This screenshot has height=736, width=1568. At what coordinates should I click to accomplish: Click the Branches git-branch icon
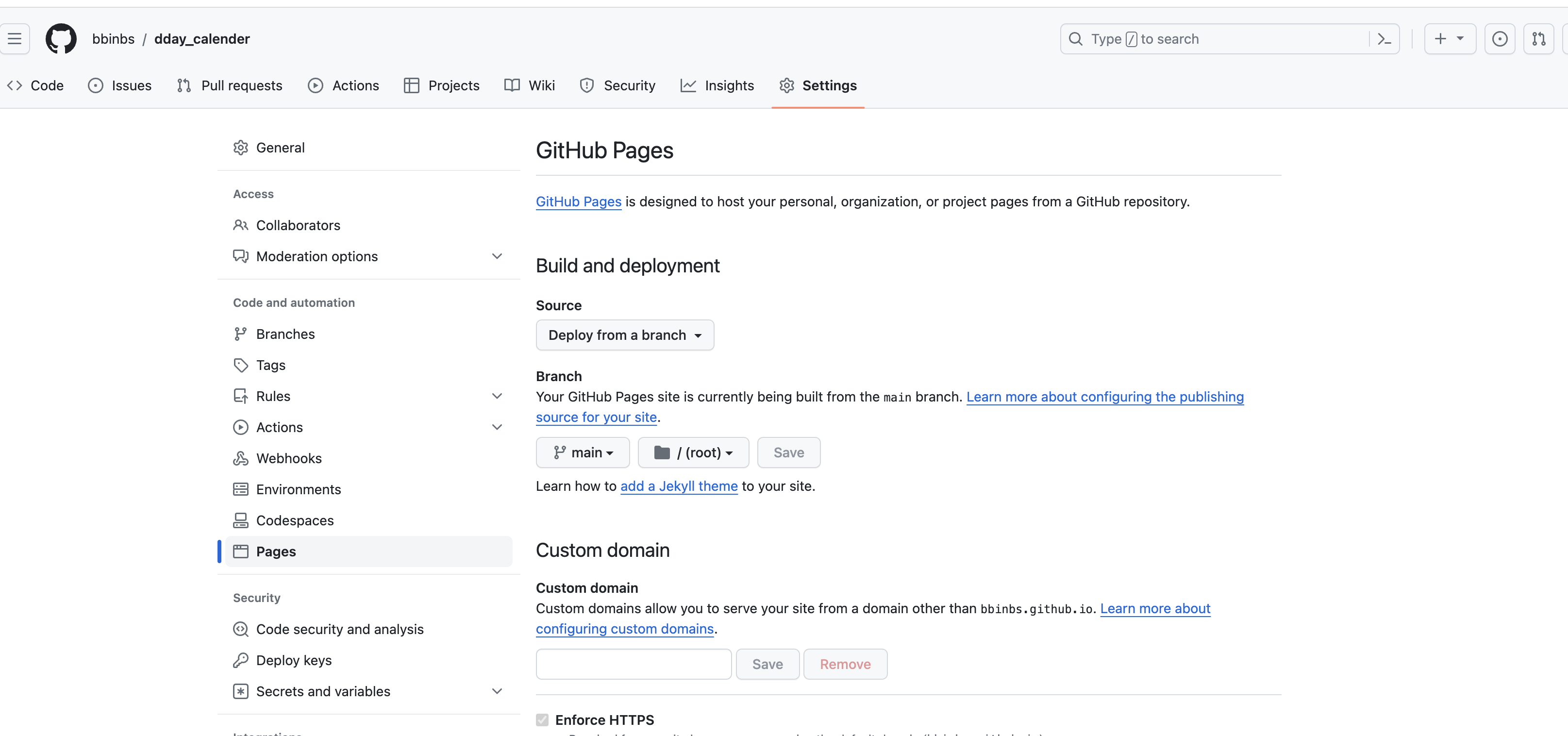coord(240,334)
